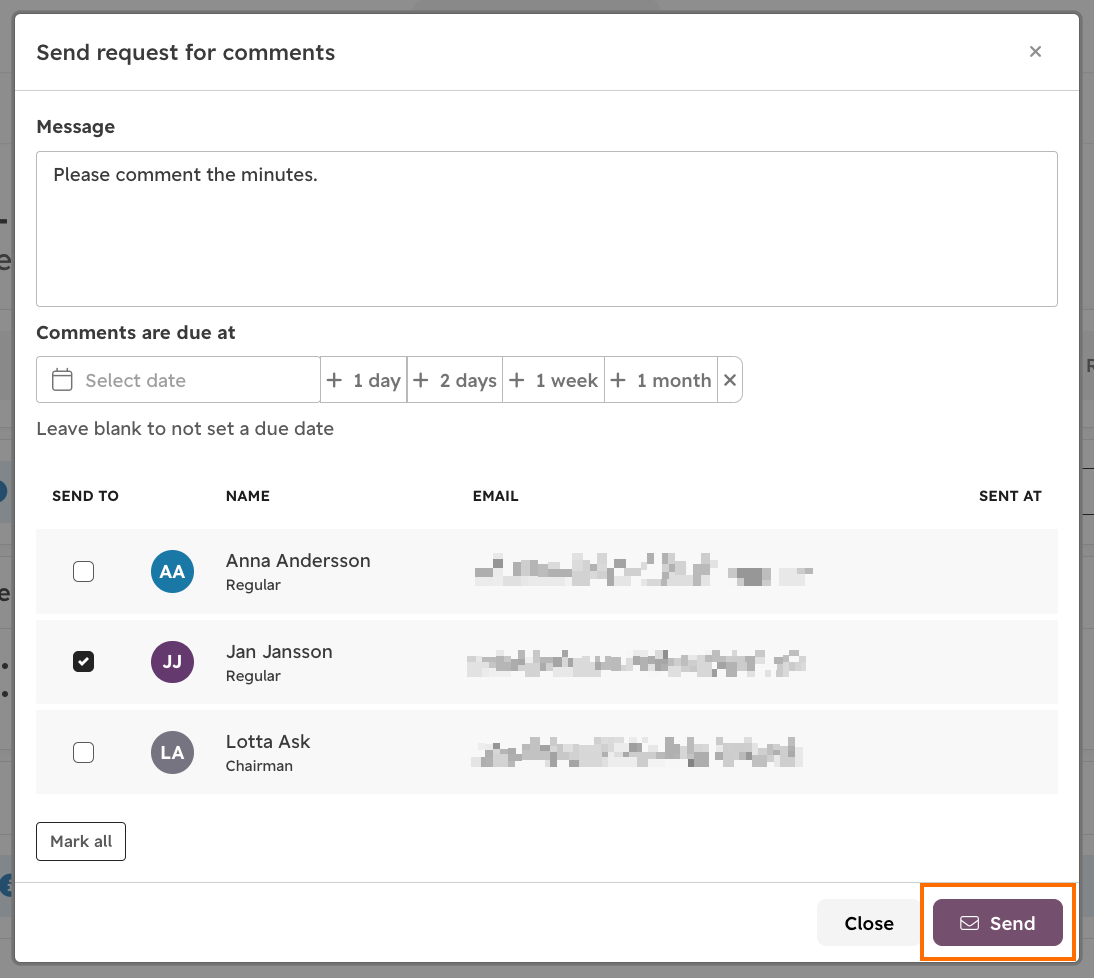Click inside the Message text area
The height and width of the screenshot is (978, 1094).
pos(547,229)
